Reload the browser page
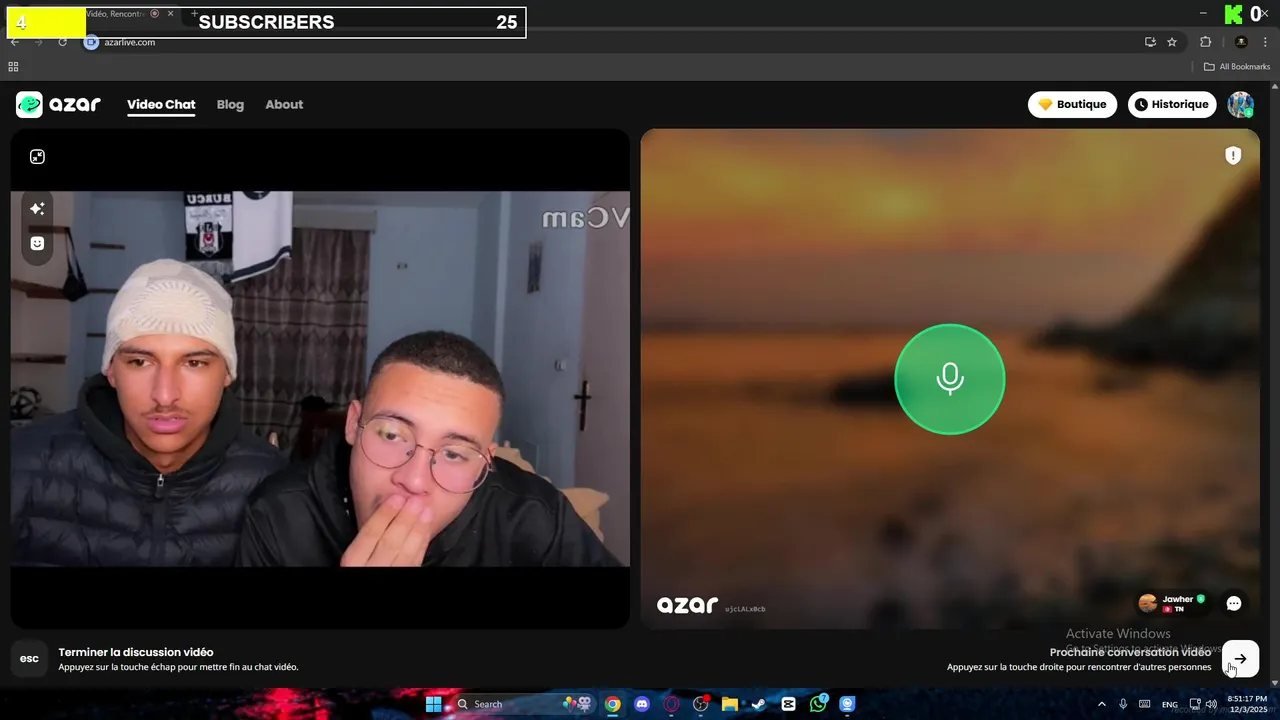The height and width of the screenshot is (720, 1280). 62,42
